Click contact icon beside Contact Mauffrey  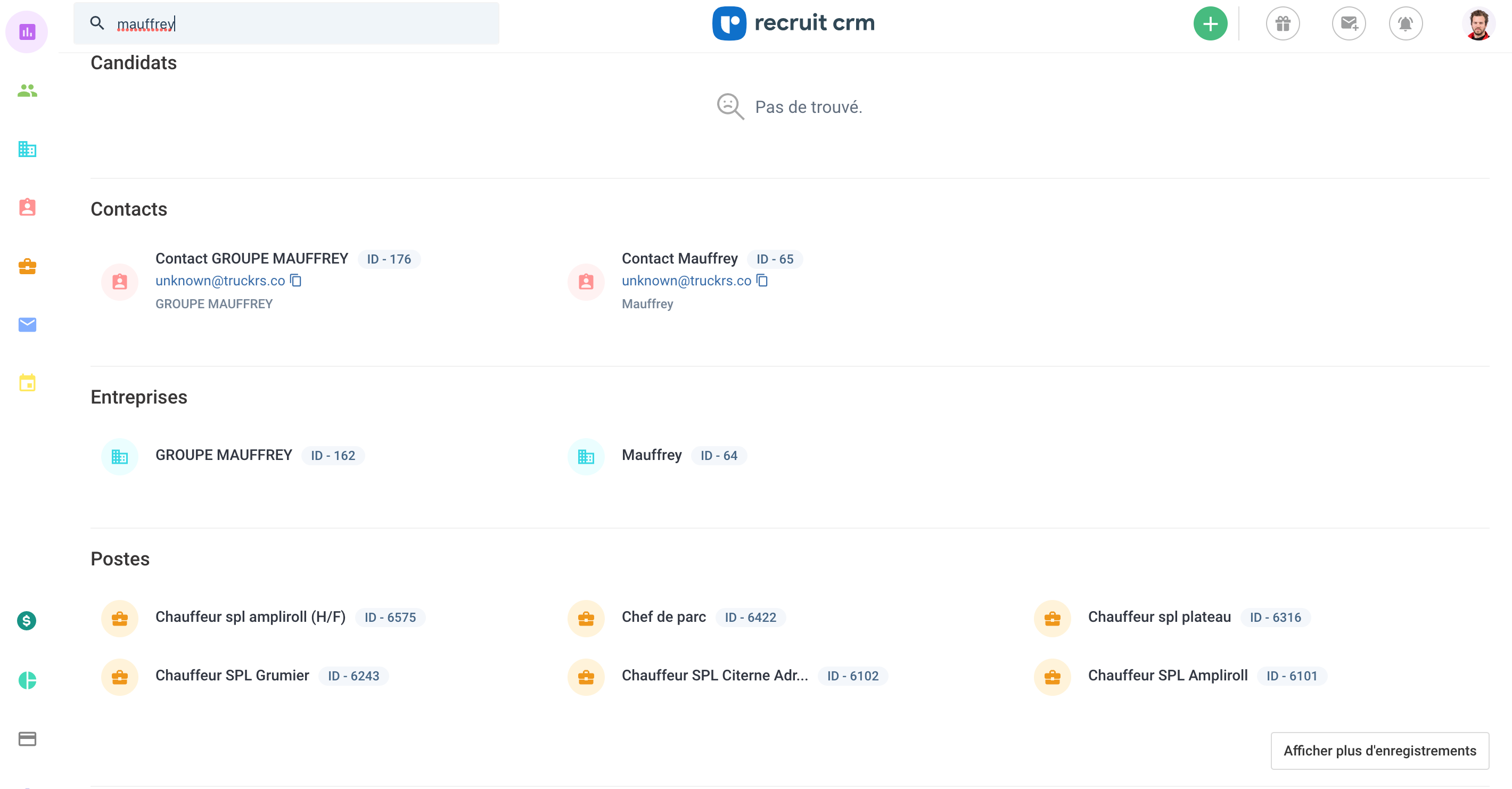point(586,282)
